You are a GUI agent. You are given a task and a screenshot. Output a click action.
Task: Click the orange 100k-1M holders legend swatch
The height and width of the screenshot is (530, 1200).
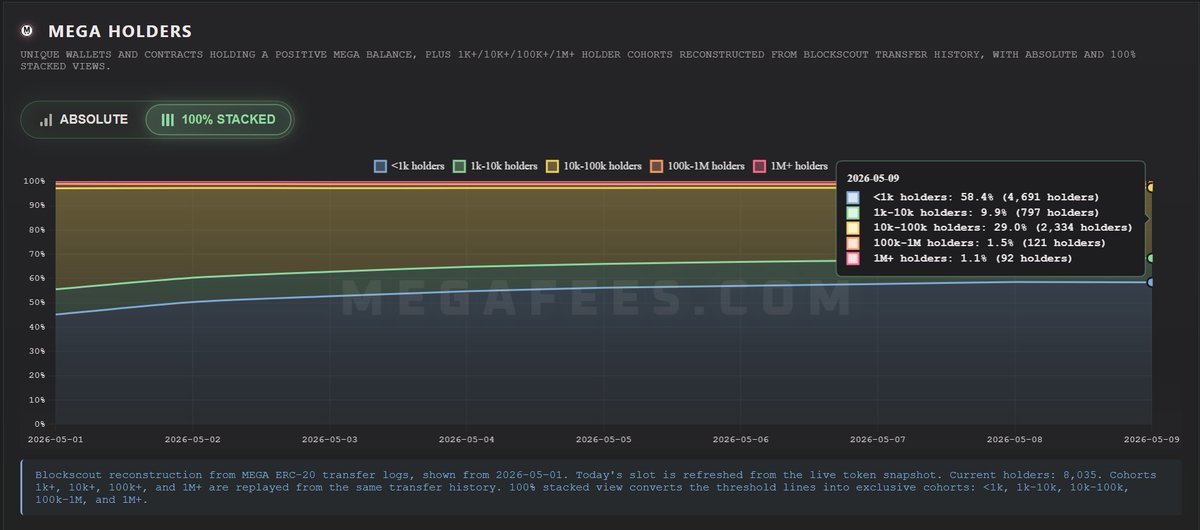click(x=656, y=166)
